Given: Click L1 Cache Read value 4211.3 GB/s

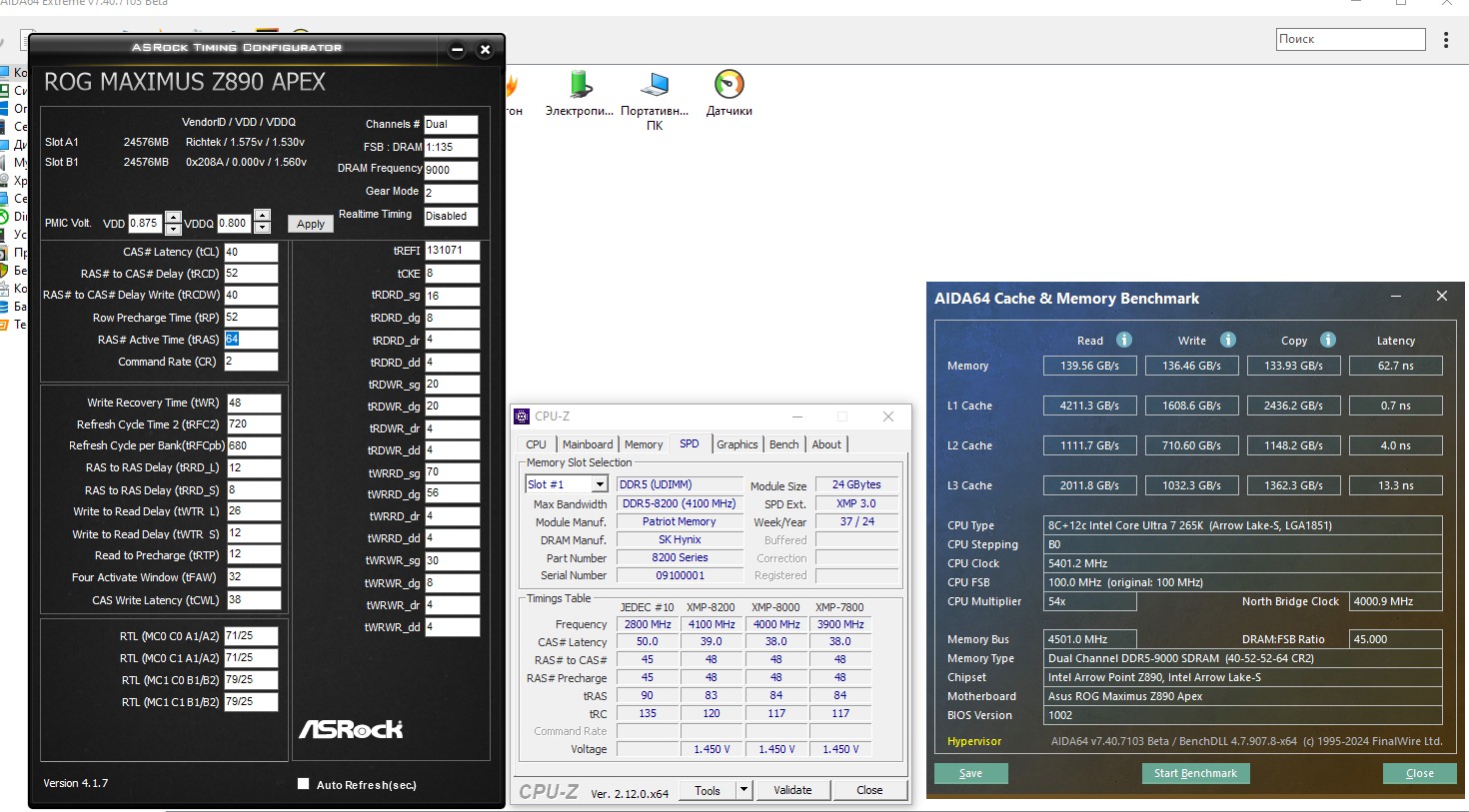Looking at the screenshot, I should (x=1089, y=406).
